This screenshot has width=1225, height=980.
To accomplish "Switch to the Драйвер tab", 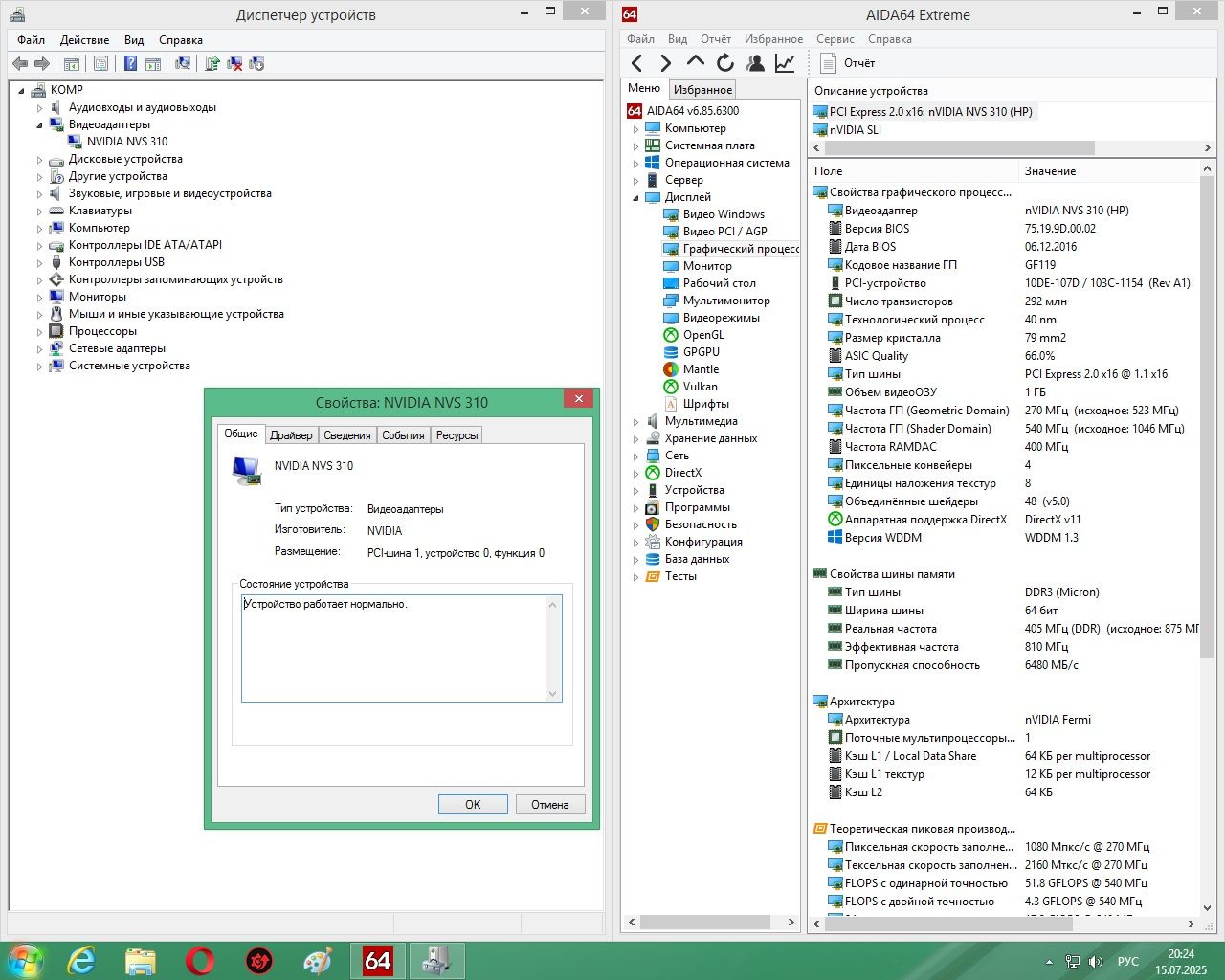I will click(291, 435).
